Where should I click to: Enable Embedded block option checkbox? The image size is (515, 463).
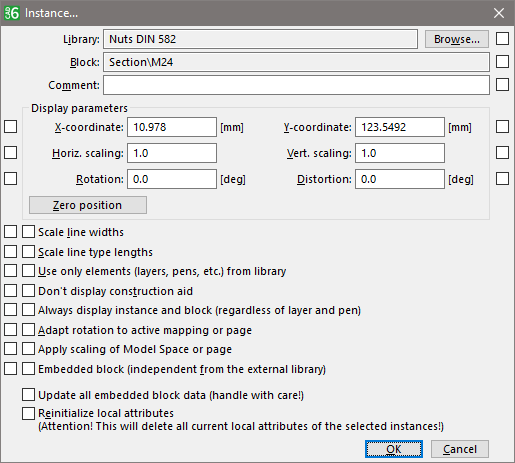point(28,369)
